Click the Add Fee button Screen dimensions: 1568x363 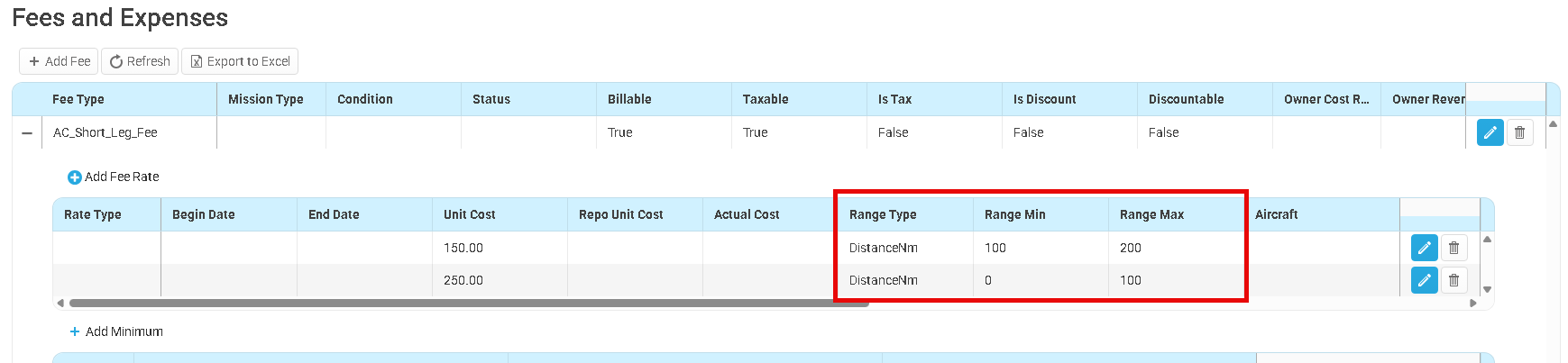tap(60, 61)
